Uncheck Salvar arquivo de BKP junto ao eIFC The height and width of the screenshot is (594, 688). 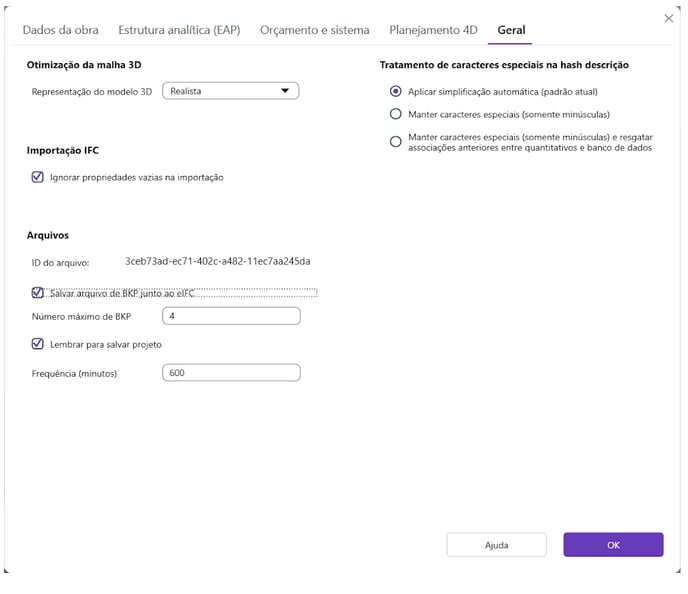(38, 293)
